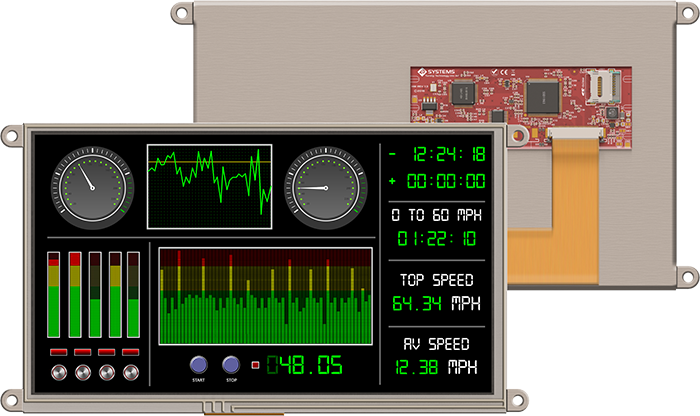Viewport: 700px width, 416px height.
Task: Select the AV SPEED 12.38 MPH readout
Action: point(435,356)
